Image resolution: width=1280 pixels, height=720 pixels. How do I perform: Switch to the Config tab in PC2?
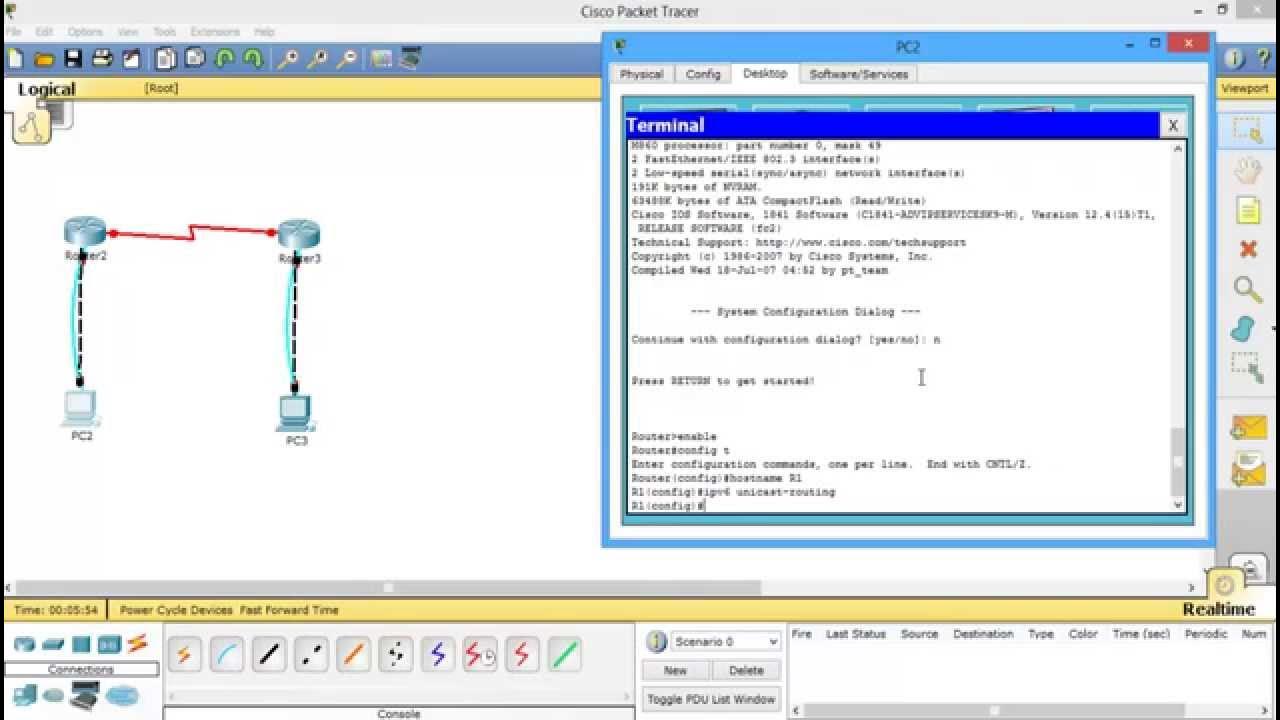point(703,74)
